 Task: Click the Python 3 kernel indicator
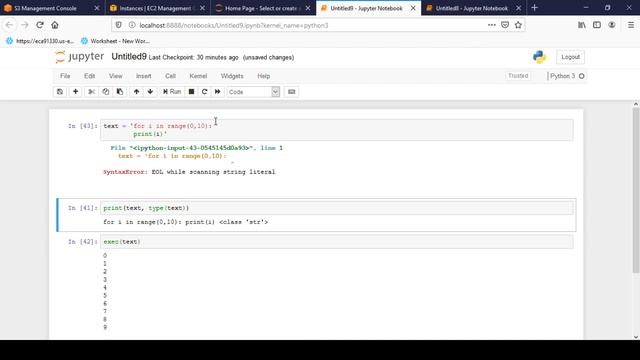click(x=567, y=76)
